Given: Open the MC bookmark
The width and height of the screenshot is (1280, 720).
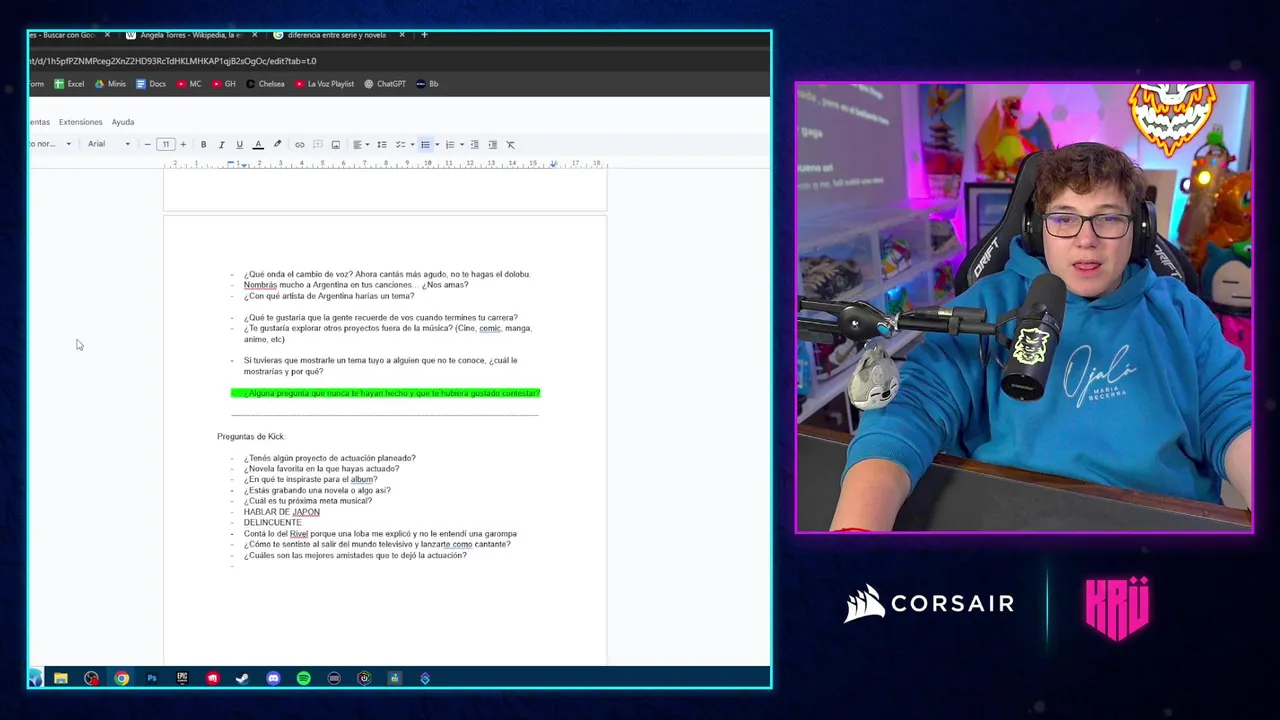Looking at the screenshot, I should (x=189, y=84).
